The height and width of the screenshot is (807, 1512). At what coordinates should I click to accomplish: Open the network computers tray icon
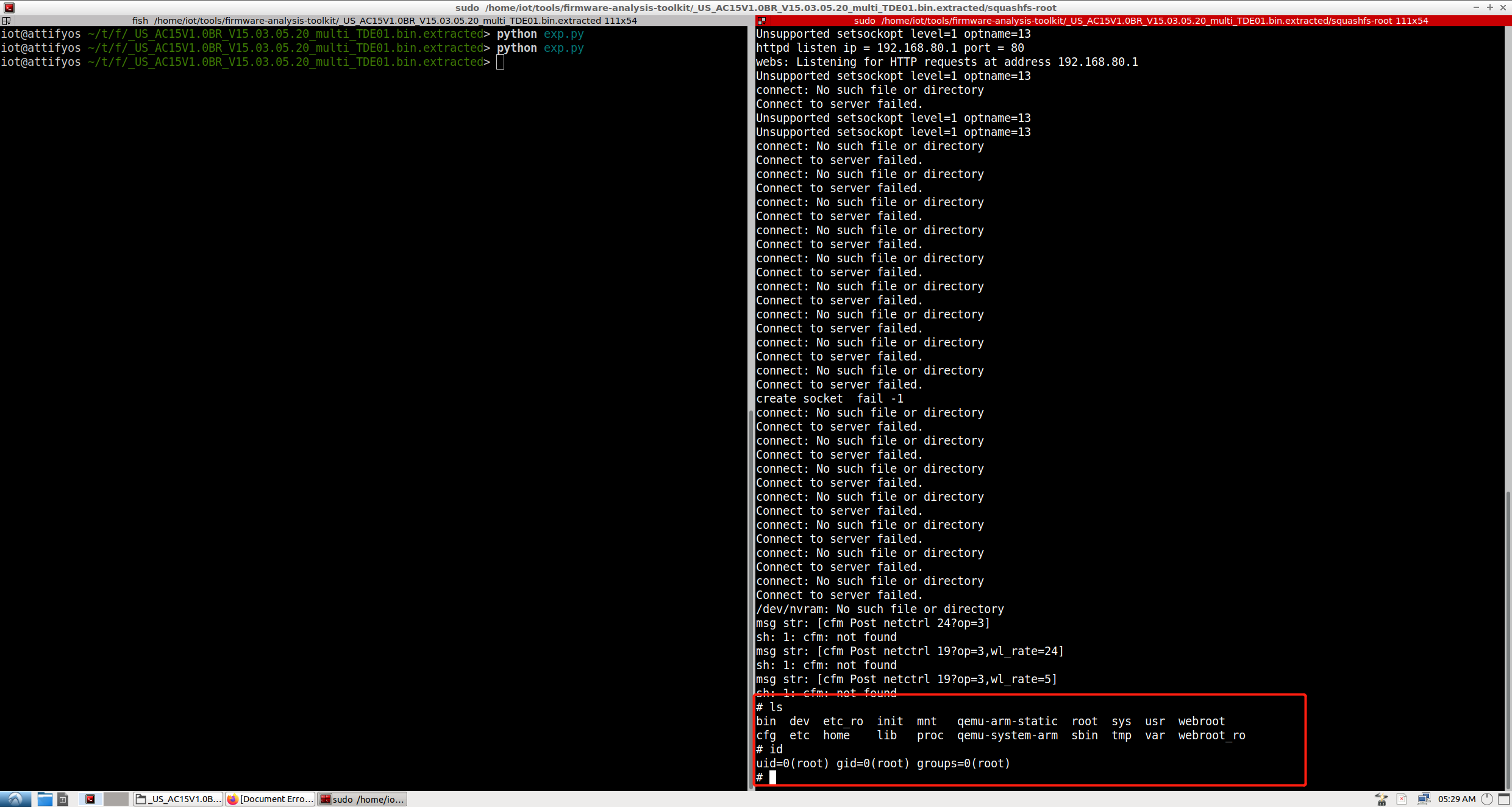1424,799
